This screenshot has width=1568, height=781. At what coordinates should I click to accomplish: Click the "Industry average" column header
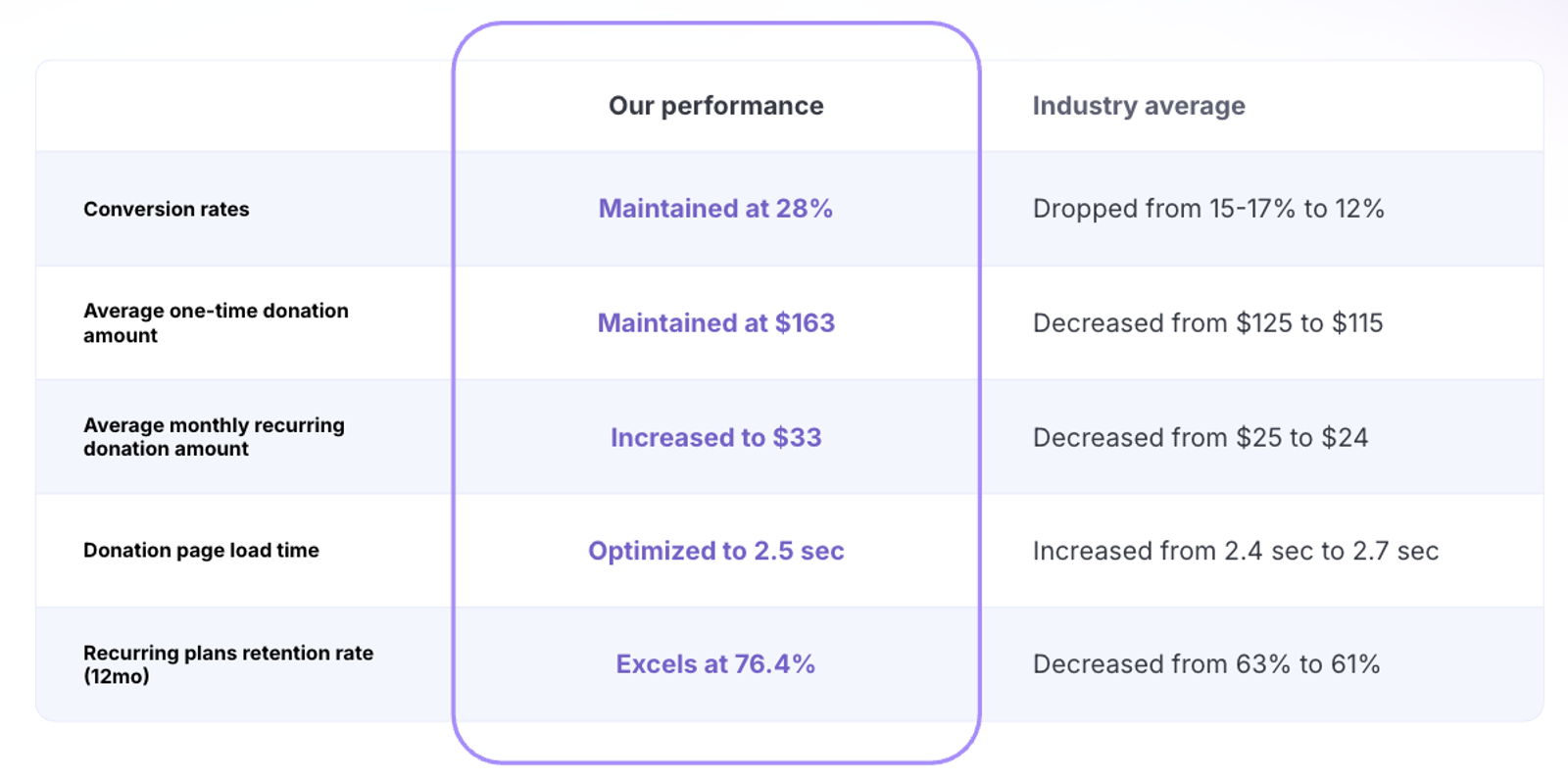[x=1139, y=106]
